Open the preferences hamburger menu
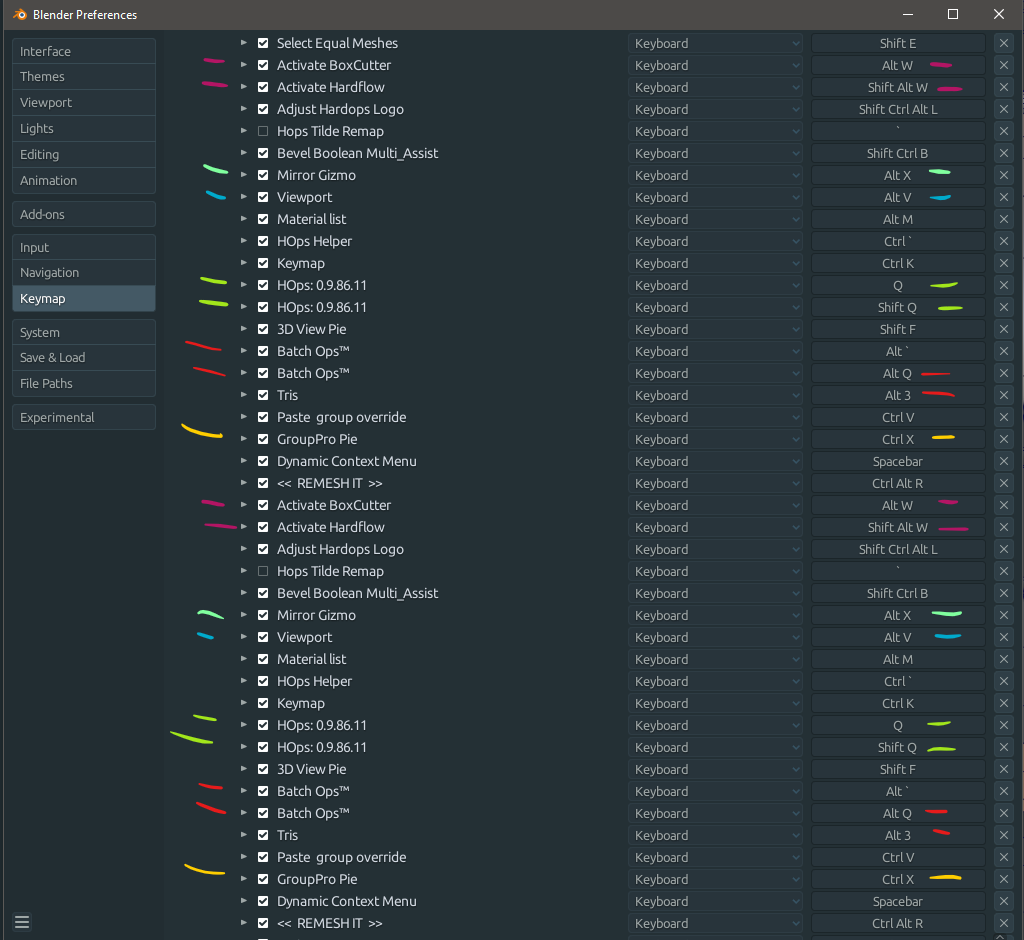 pos(22,922)
